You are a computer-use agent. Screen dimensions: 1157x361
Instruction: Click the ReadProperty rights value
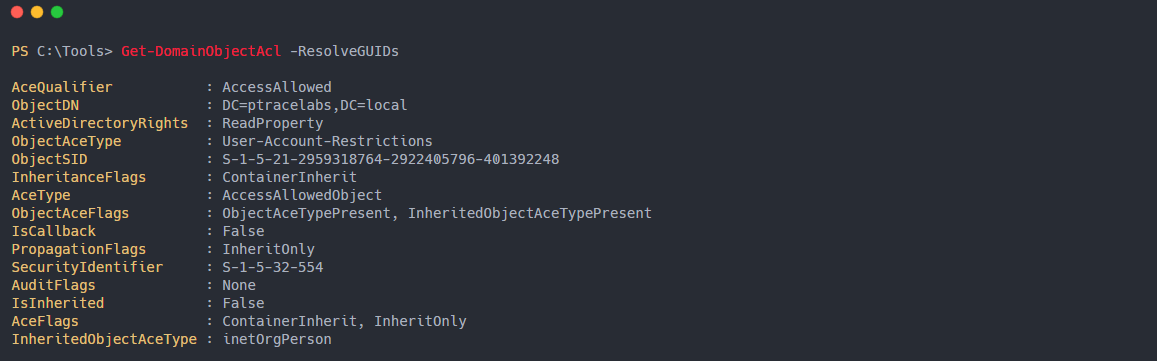(x=273, y=123)
